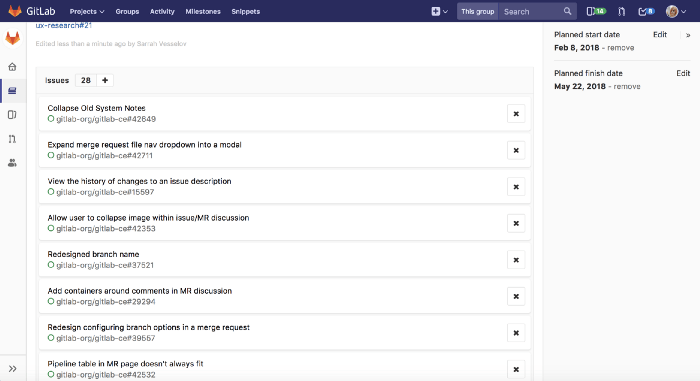Click open status icon of gitlab-ce#39667

tap(51, 338)
